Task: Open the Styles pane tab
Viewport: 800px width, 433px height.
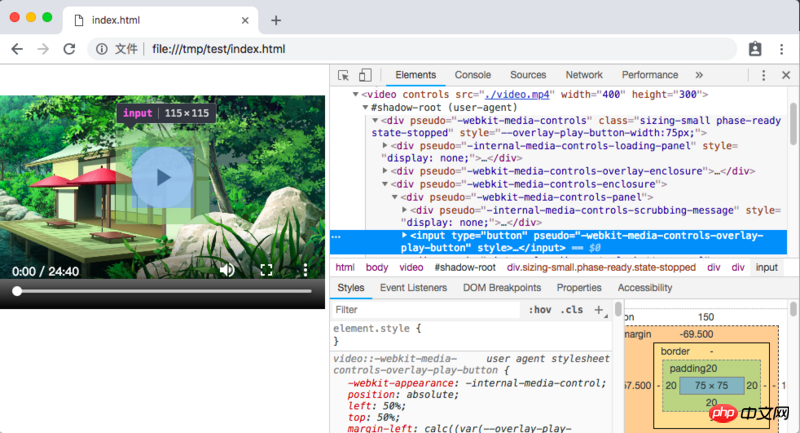Action: coord(351,288)
